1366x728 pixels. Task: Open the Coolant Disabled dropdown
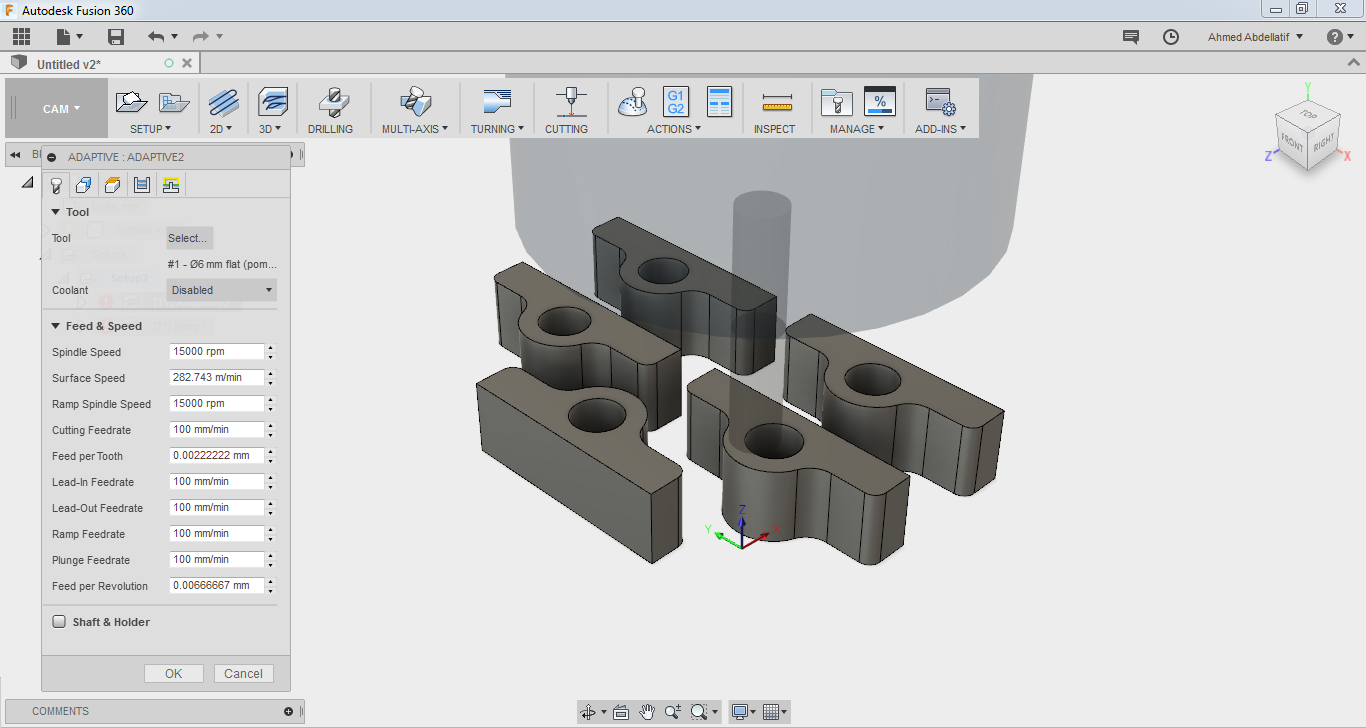(x=222, y=290)
